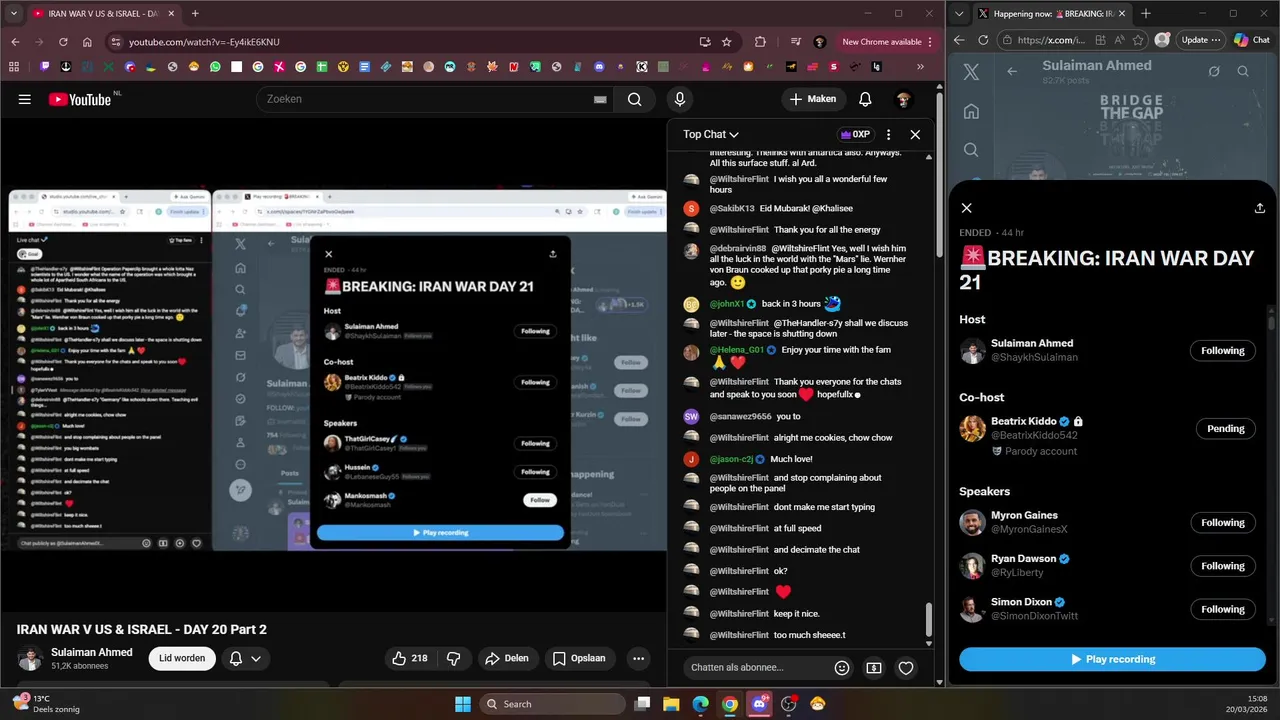Go to the YouTube home logo
This screenshot has width=1280, height=720.
(x=80, y=99)
